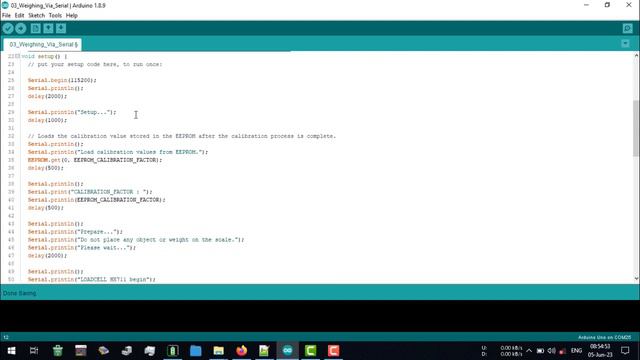Open the Tools menu
Viewport: 640px width, 360px height.
point(55,16)
